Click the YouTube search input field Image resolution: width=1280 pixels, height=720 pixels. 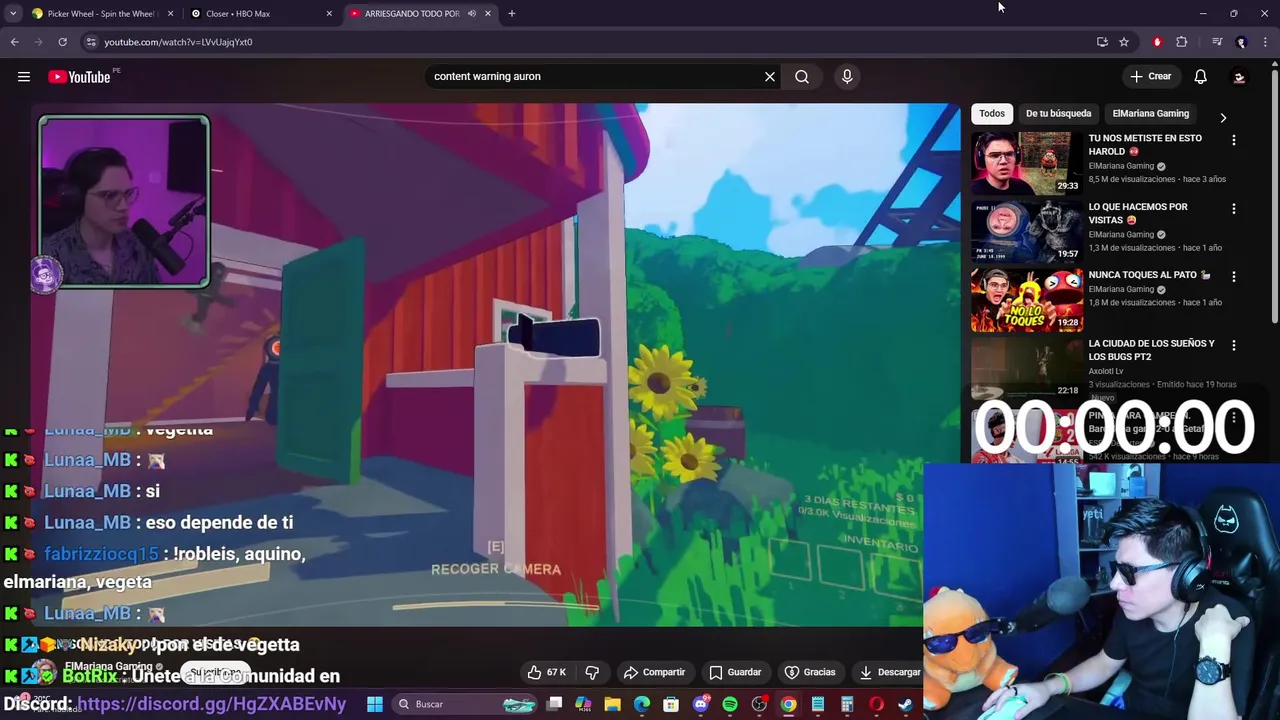pyautogui.click(x=595, y=76)
